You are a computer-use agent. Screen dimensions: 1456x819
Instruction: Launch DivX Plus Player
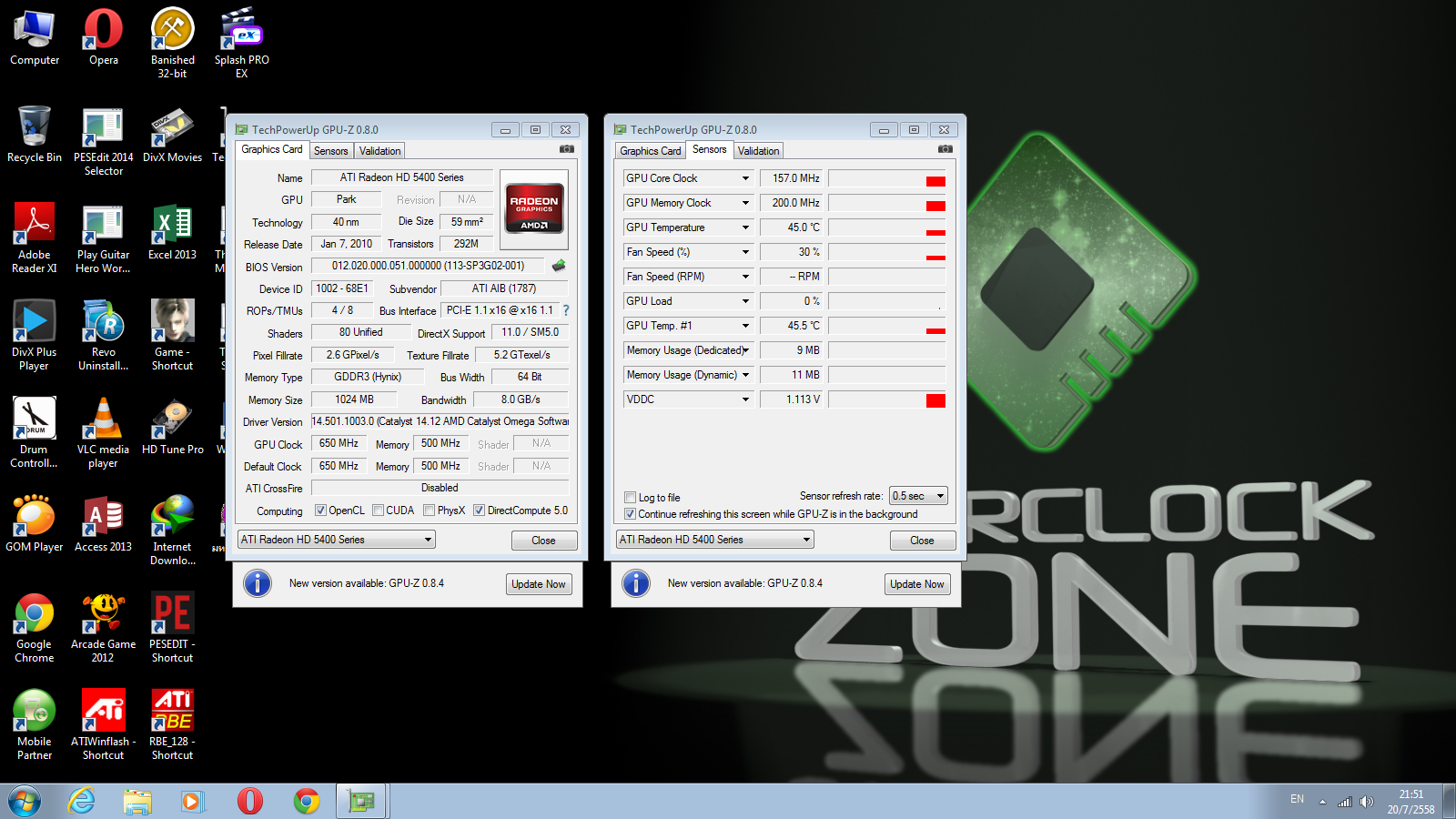(35, 336)
